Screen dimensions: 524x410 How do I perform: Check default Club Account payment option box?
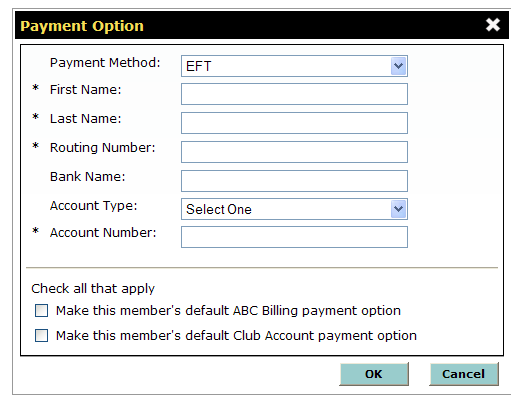[x=41, y=335]
